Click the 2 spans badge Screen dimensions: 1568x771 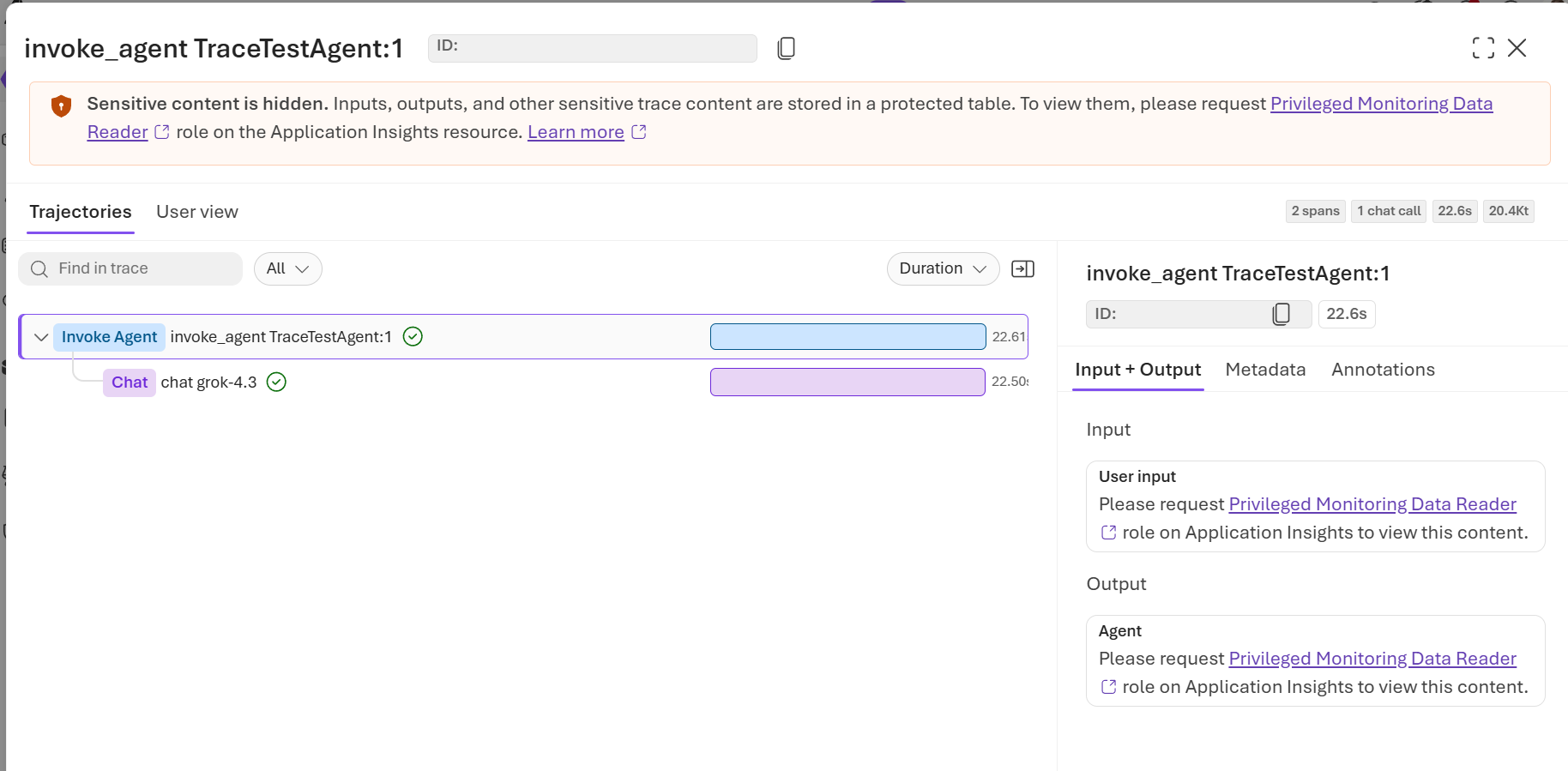tap(1315, 211)
